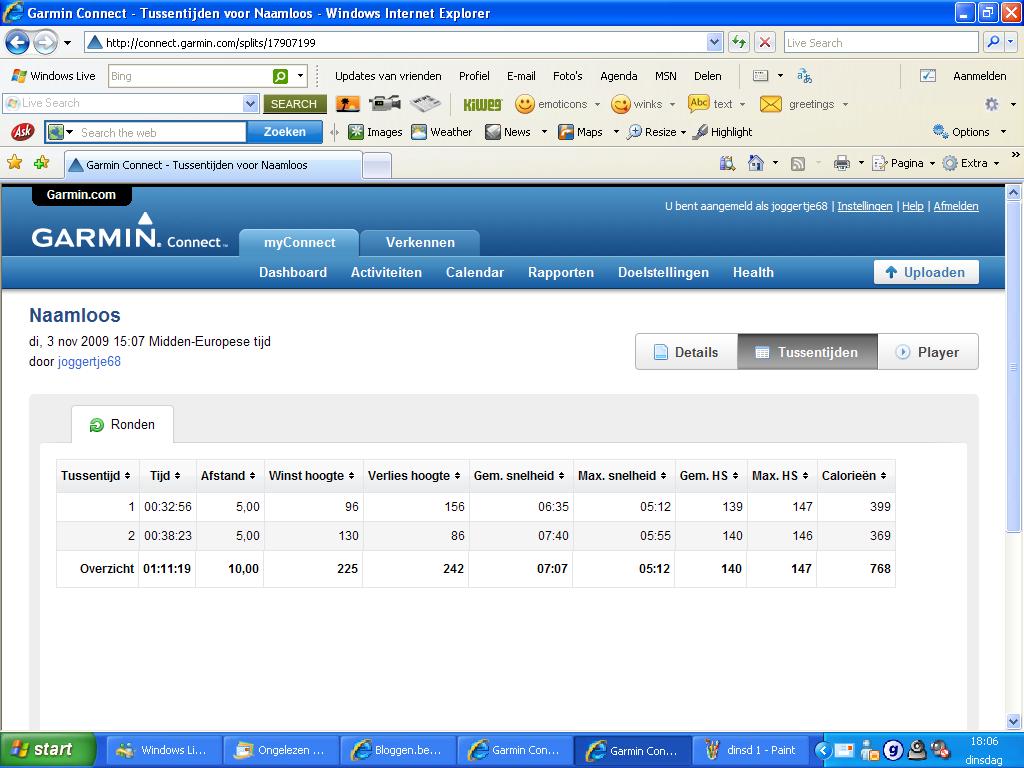Viewport: 1024px width, 768px height.
Task: Expand the Options dropdown in Ask toolbar
Action: (1004, 132)
